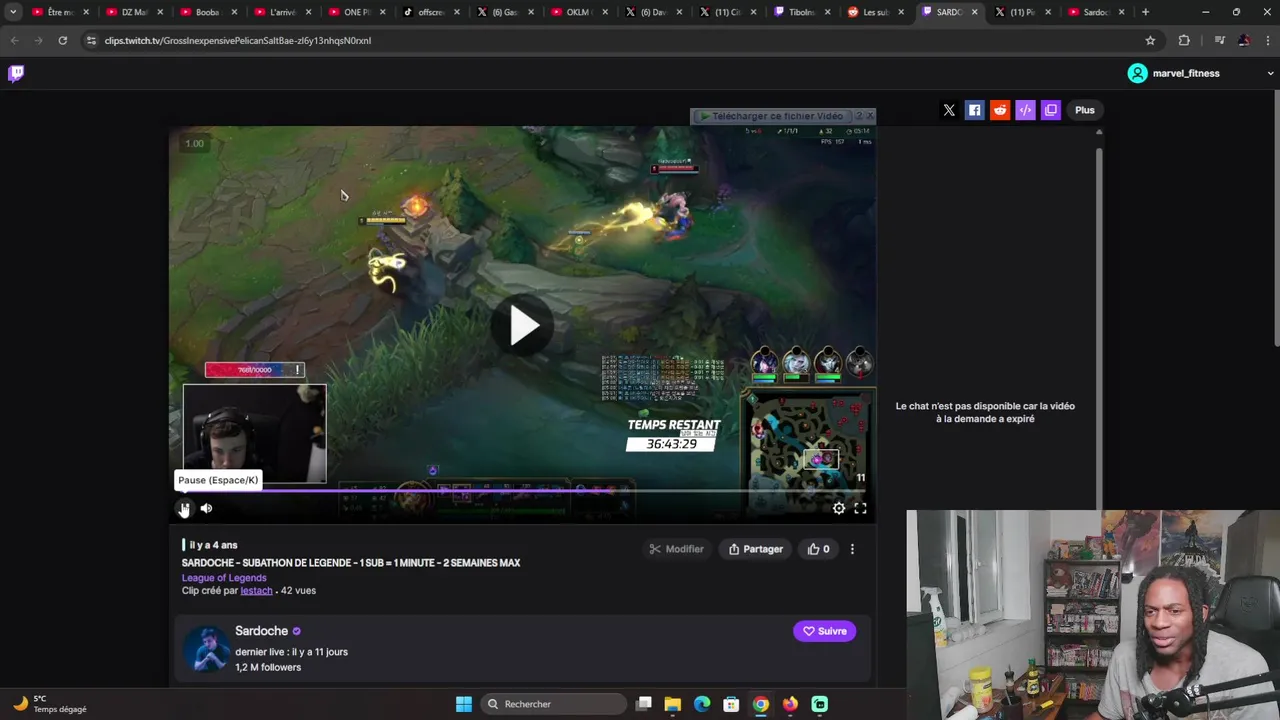Click Télécharger ce fichier Vidéo button

(771, 116)
